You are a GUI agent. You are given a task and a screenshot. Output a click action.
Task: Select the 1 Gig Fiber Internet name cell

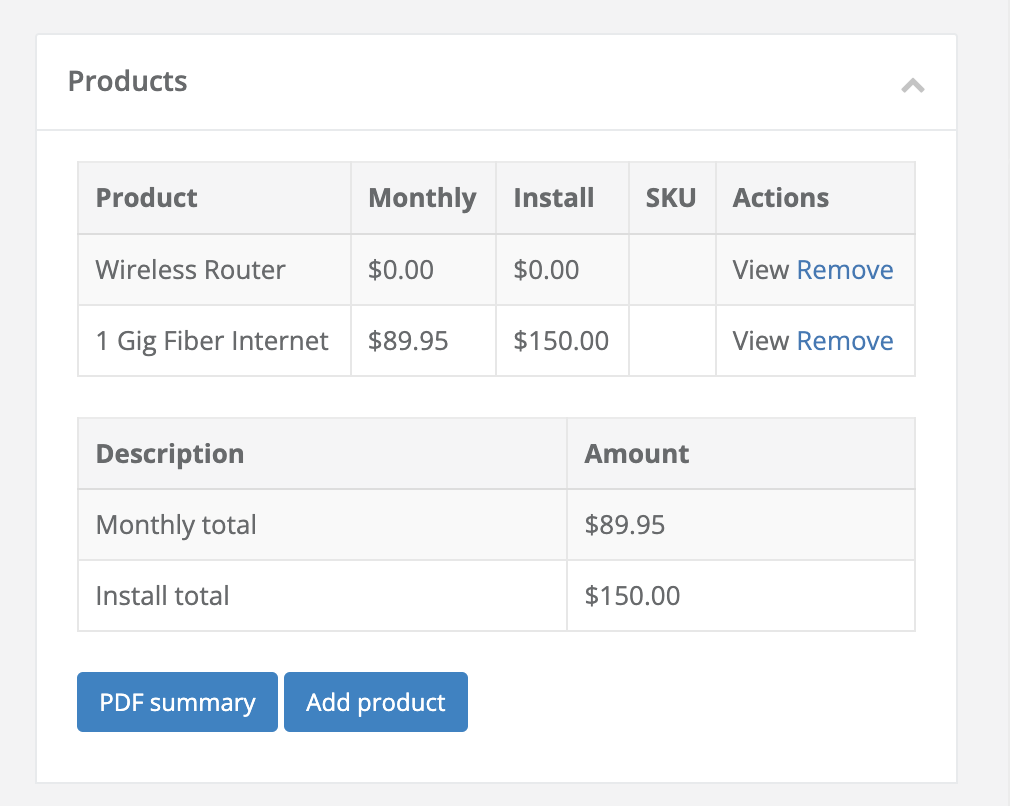[212, 341]
